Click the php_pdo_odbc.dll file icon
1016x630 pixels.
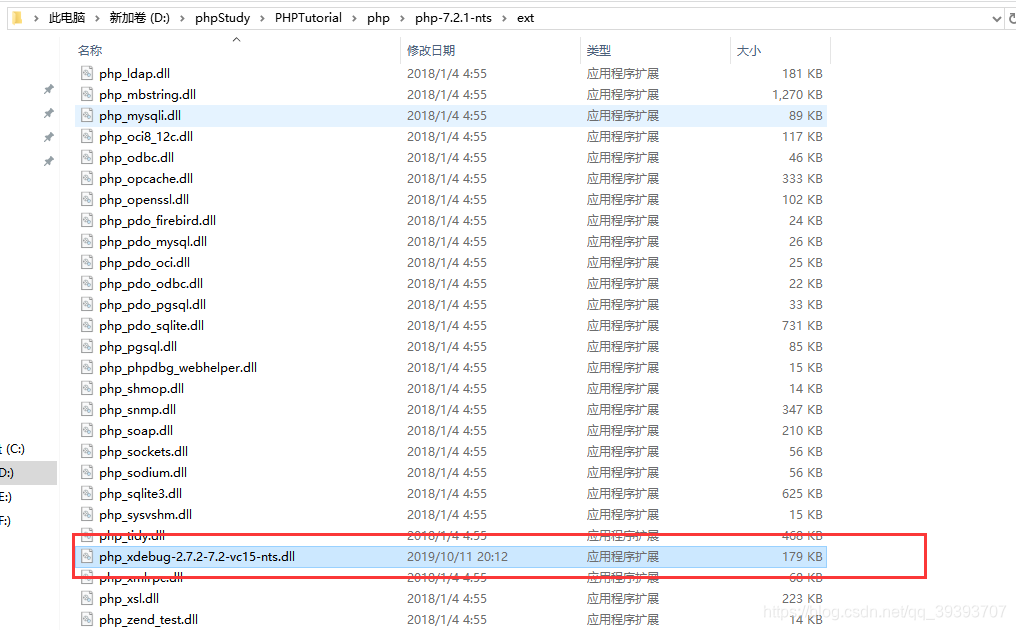87,283
